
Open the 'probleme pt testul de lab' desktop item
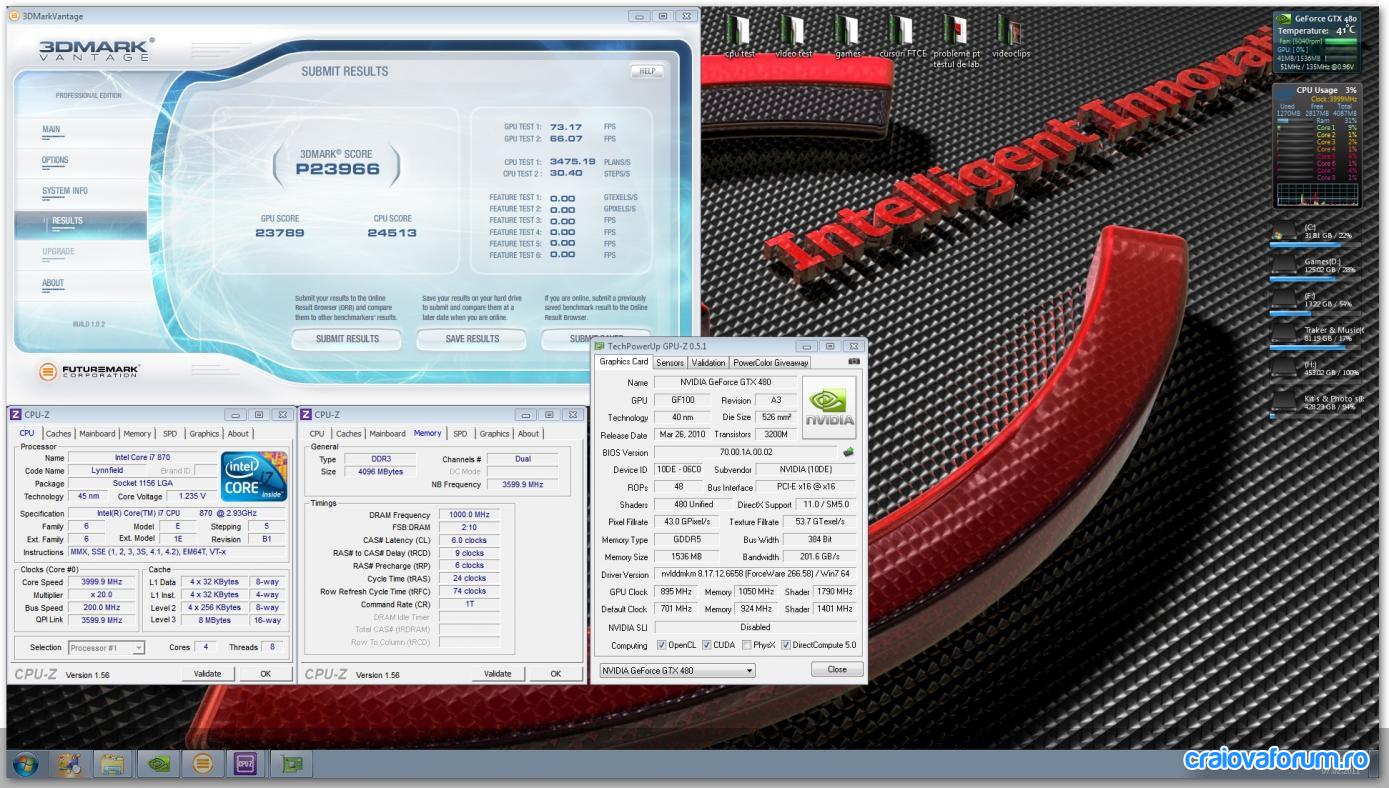coord(956,42)
